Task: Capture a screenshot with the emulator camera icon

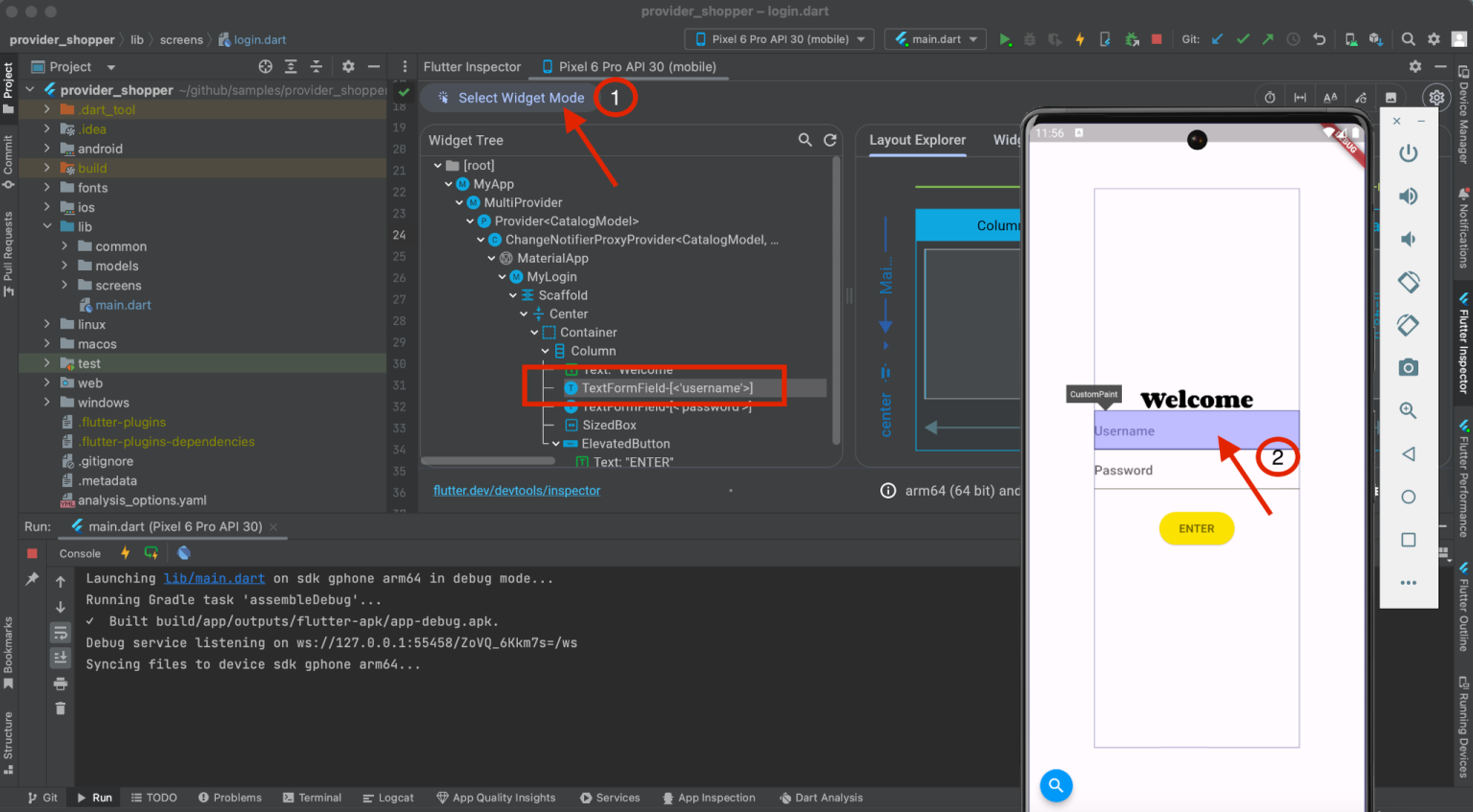Action: [1408, 367]
